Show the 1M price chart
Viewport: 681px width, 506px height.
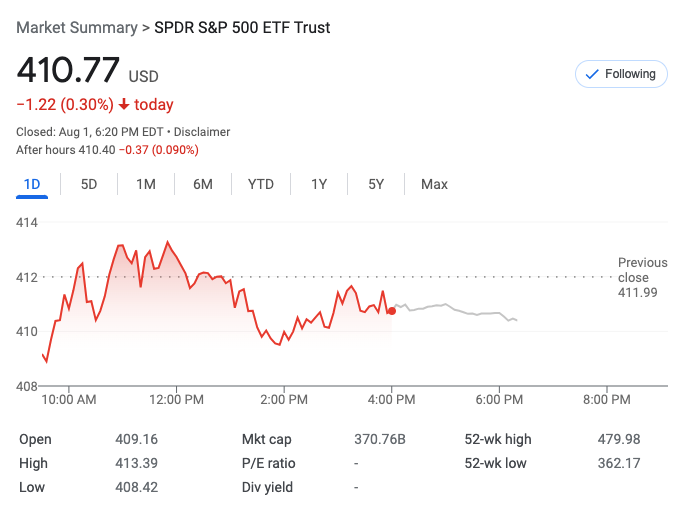point(146,184)
